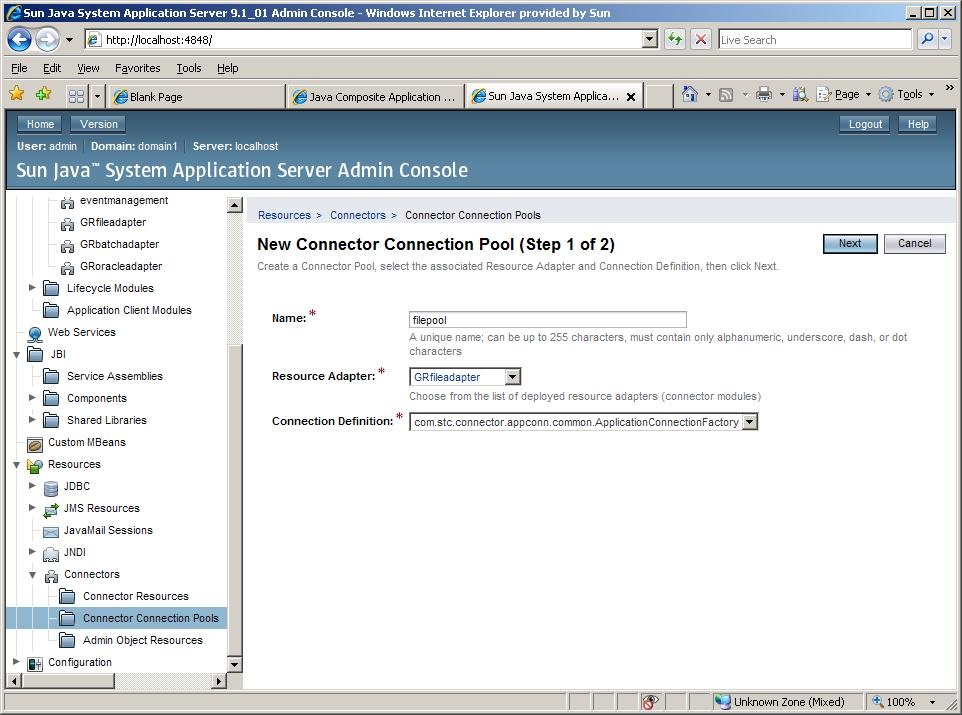Expand the JMS Resources node
Image resolution: width=962 pixels, height=715 pixels.
pos(32,508)
